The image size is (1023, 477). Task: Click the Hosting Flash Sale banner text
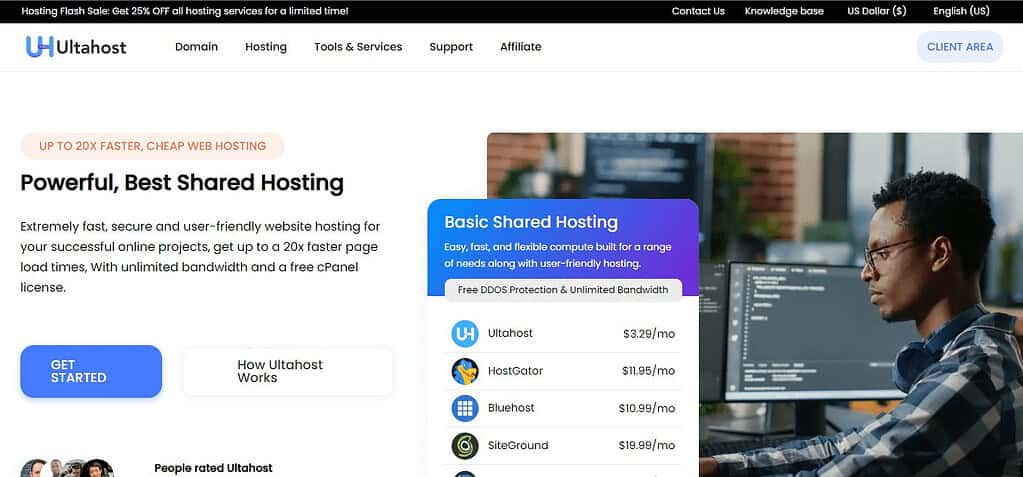pos(185,11)
